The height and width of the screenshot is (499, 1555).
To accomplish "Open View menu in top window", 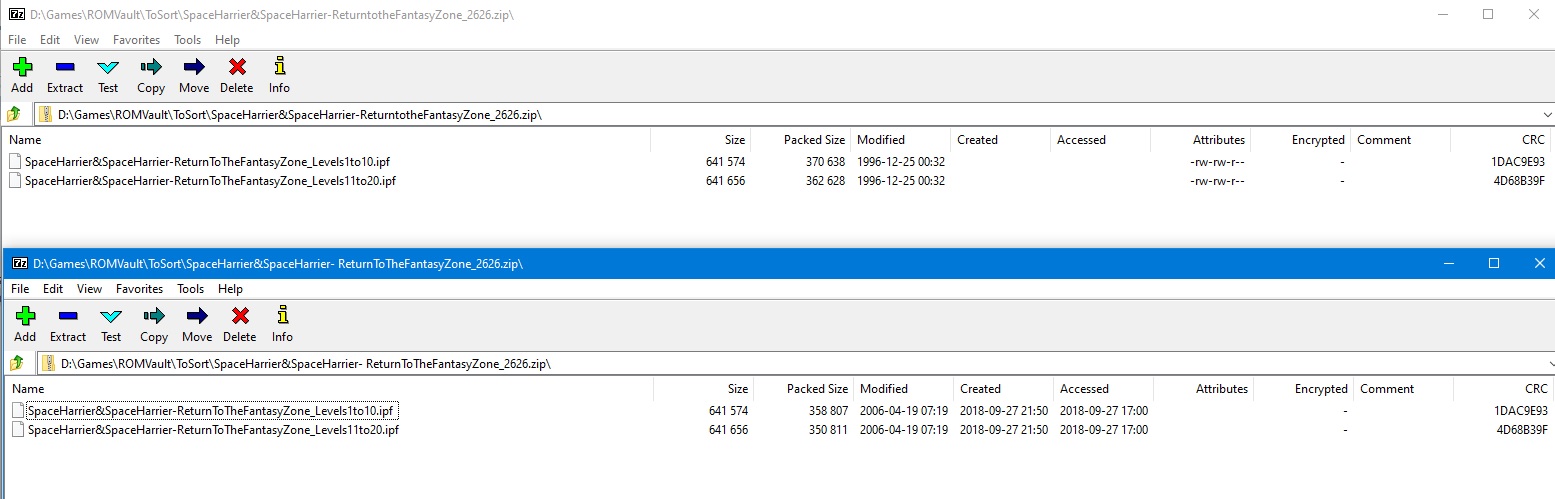I will coord(86,40).
